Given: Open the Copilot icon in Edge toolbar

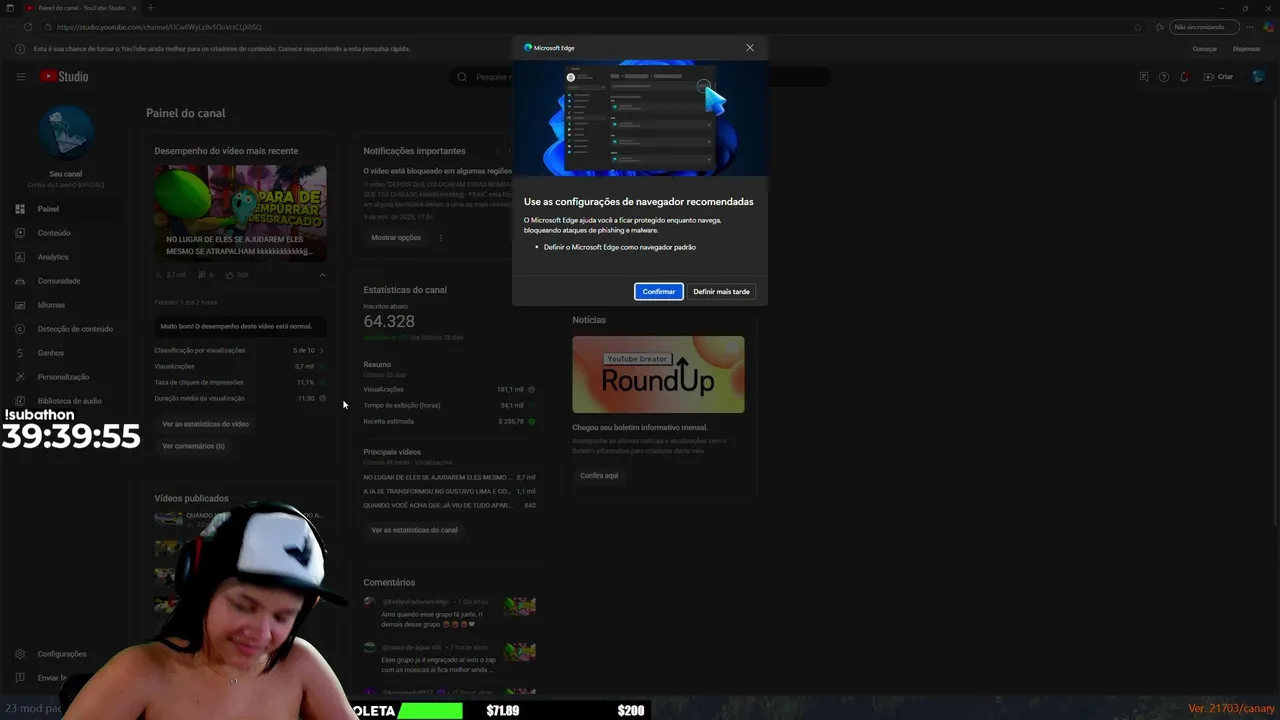Looking at the screenshot, I should point(1266,27).
